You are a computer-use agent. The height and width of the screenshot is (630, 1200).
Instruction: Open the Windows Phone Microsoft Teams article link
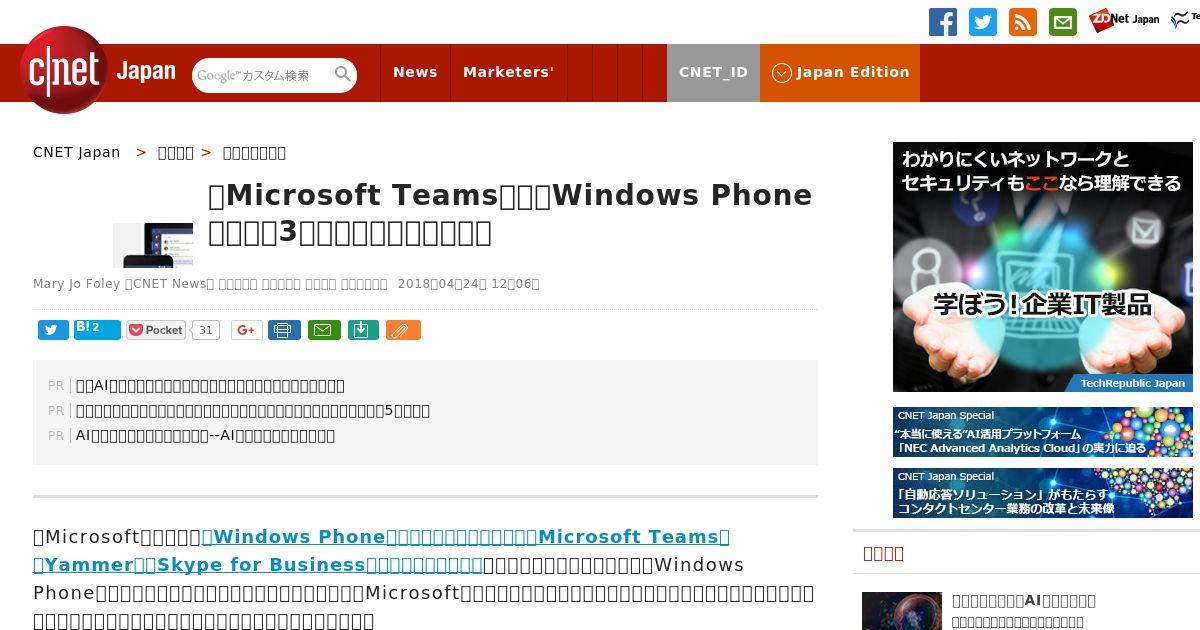coord(466,536)
